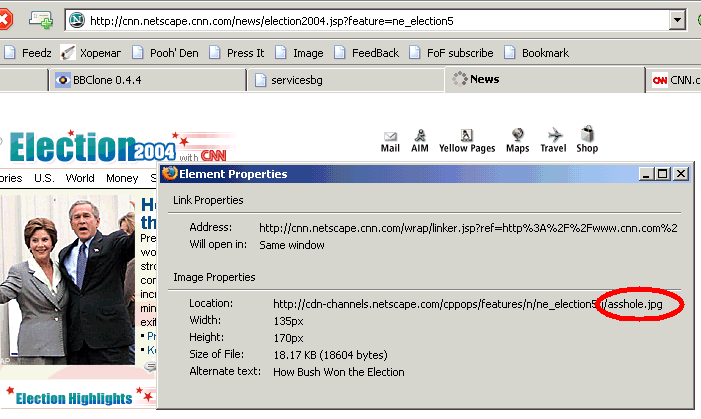
Task: Click the Firefox icon in Element Properties title
Action: 169,173
